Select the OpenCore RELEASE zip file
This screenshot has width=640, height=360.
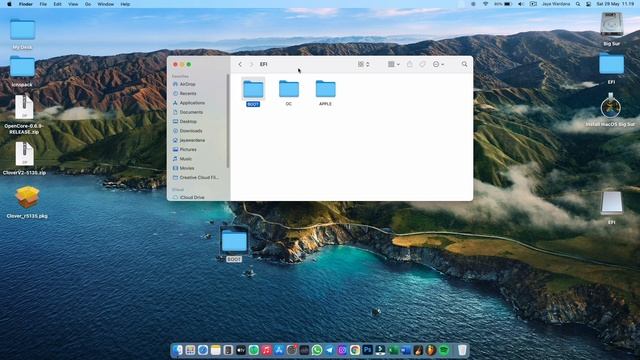24,114
